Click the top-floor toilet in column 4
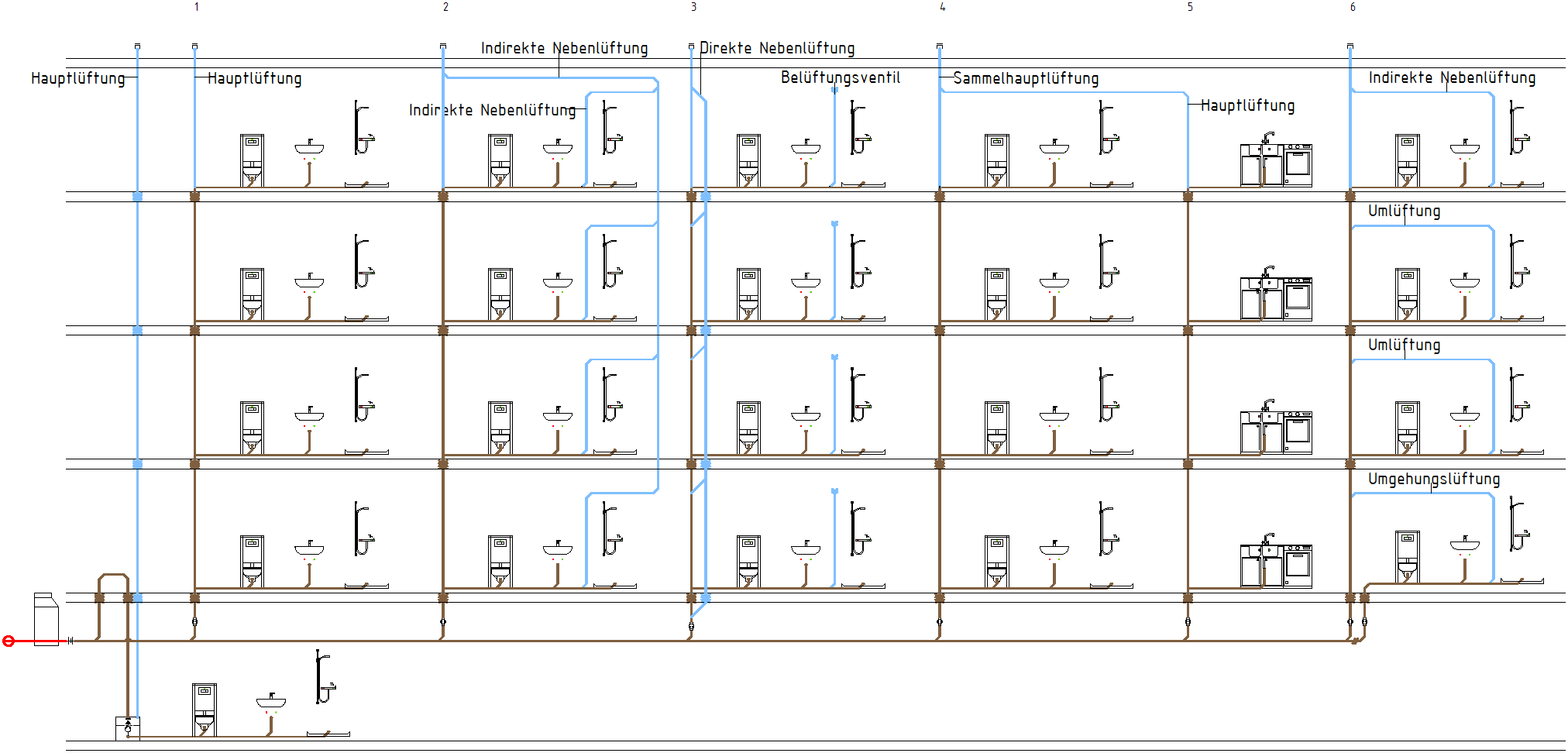Image resolution: width=1568 pixels, height=753 pixels. tap(997, 160)
